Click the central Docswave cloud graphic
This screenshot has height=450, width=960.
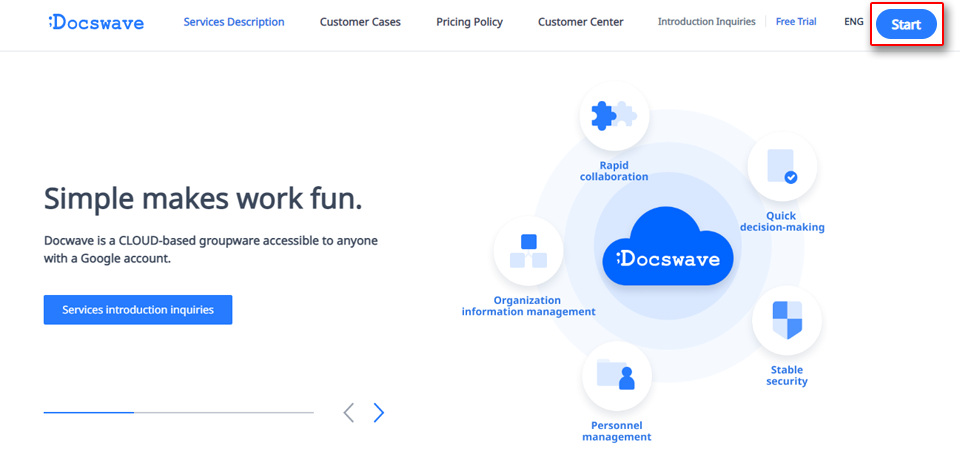[668, 246]
